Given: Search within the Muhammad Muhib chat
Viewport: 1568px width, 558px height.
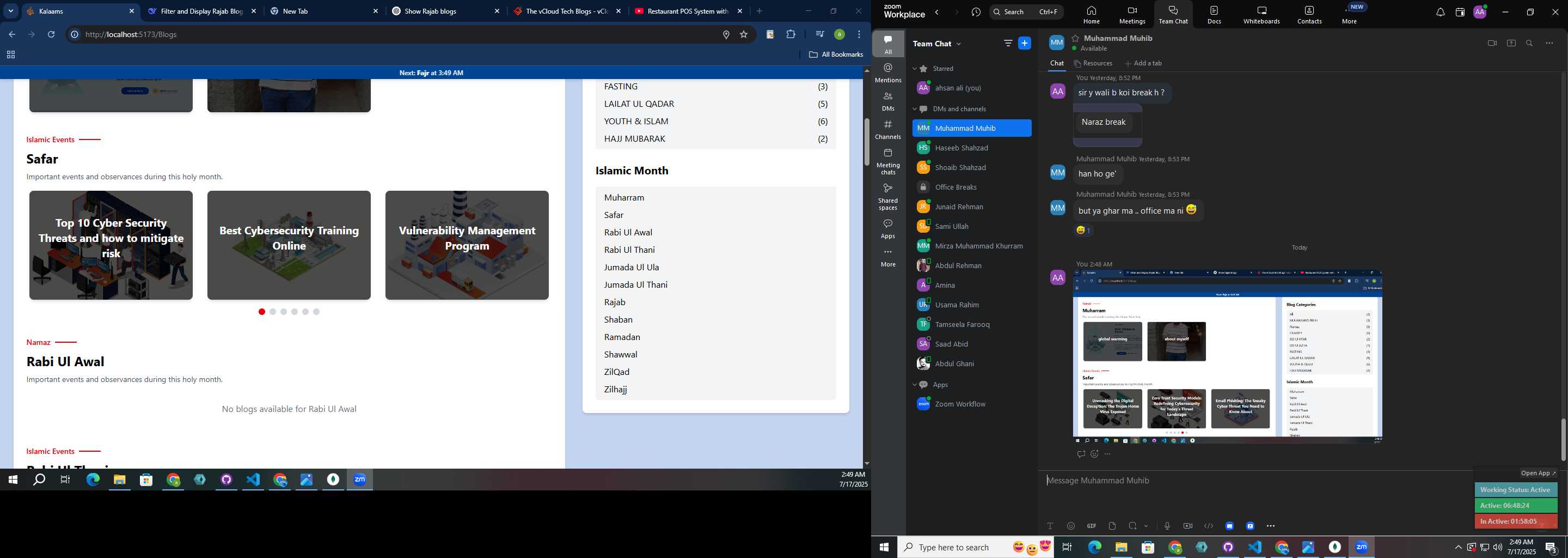Looking at the screenshot, I should tap(1529, 43).
